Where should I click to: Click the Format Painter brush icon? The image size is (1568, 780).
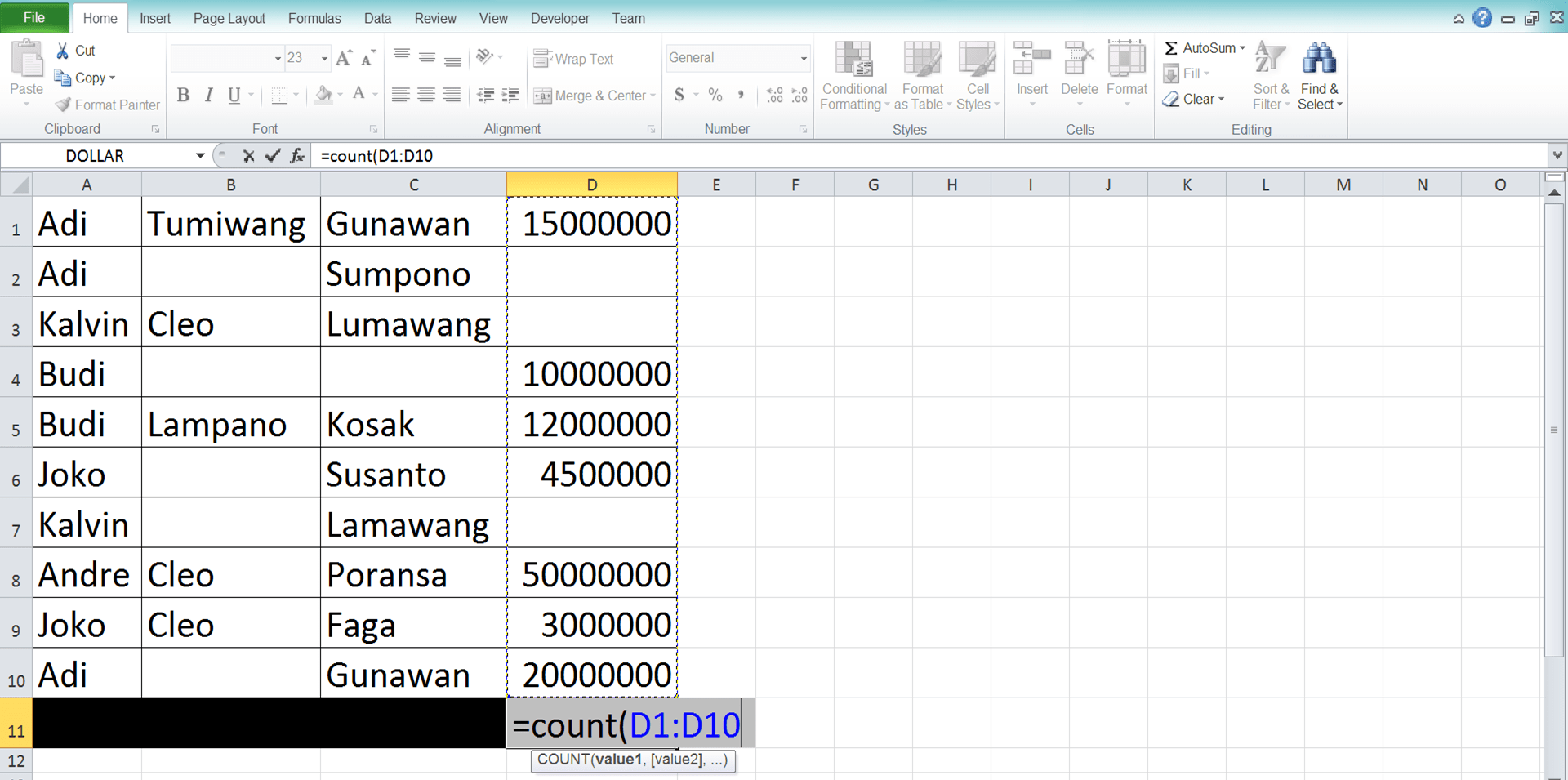(63, 105)
